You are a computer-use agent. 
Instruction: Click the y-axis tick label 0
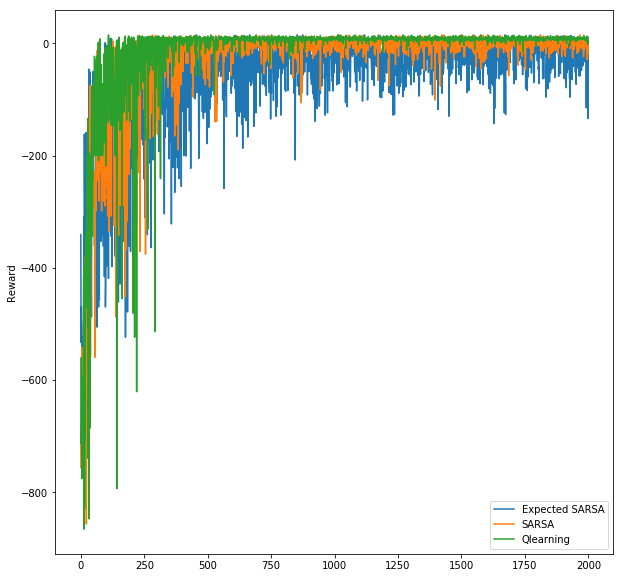click(x=46, y=44)
